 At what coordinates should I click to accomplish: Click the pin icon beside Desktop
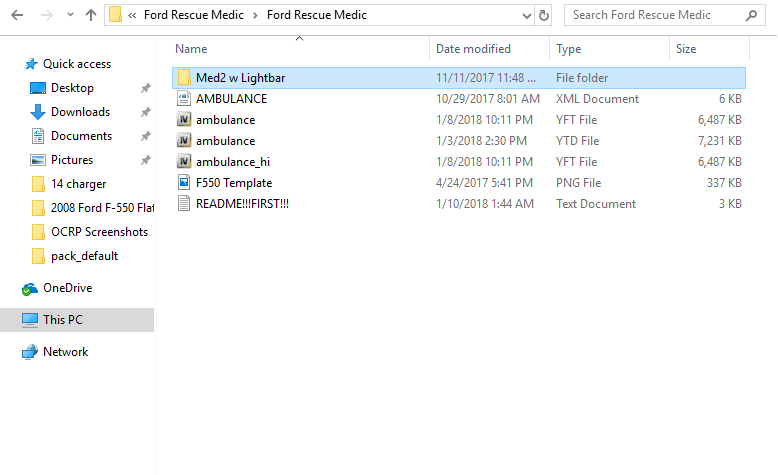(x=145, y=88)
